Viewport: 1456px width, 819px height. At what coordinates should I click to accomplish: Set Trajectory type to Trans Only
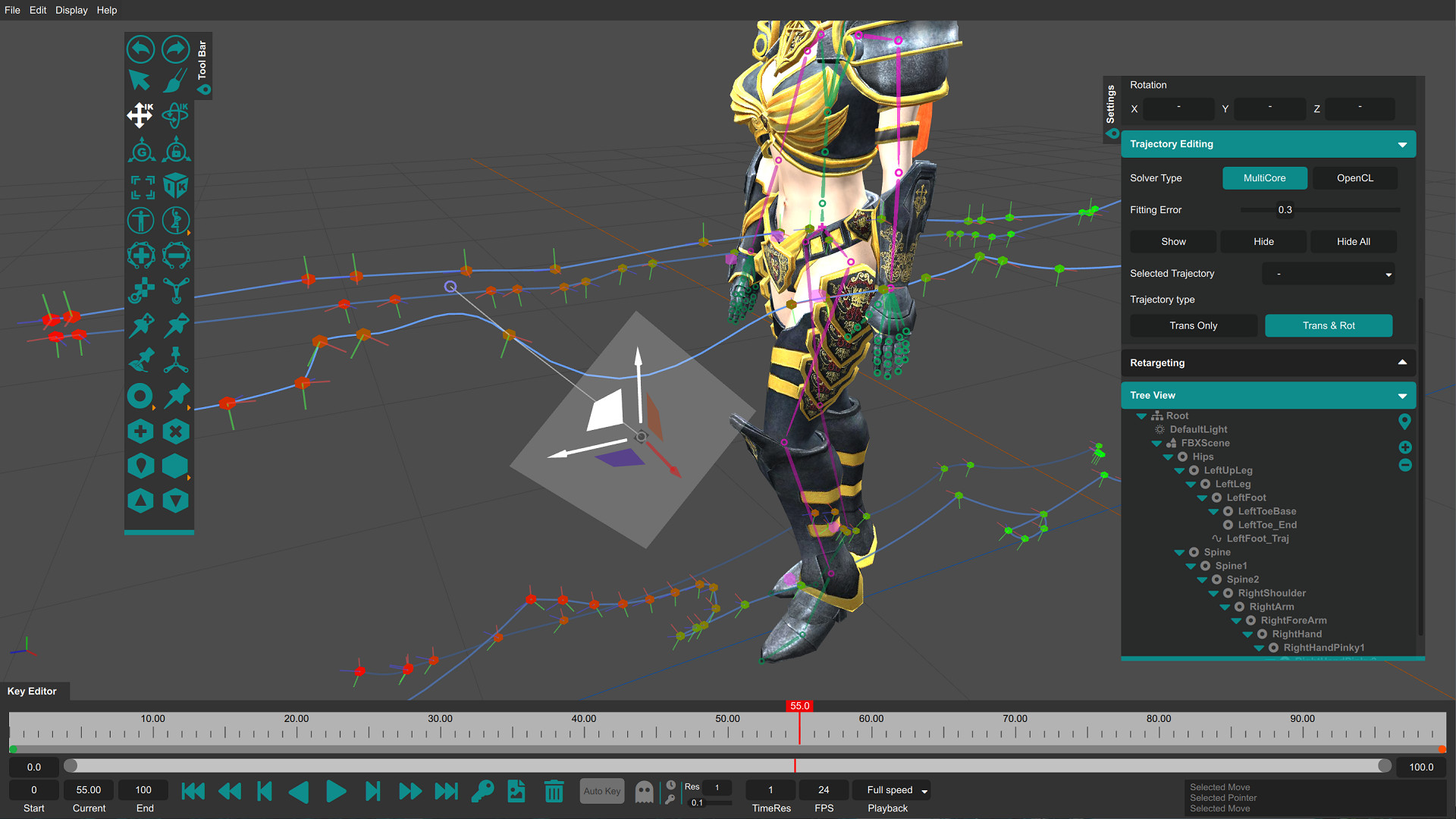(x=1193, y=325)
